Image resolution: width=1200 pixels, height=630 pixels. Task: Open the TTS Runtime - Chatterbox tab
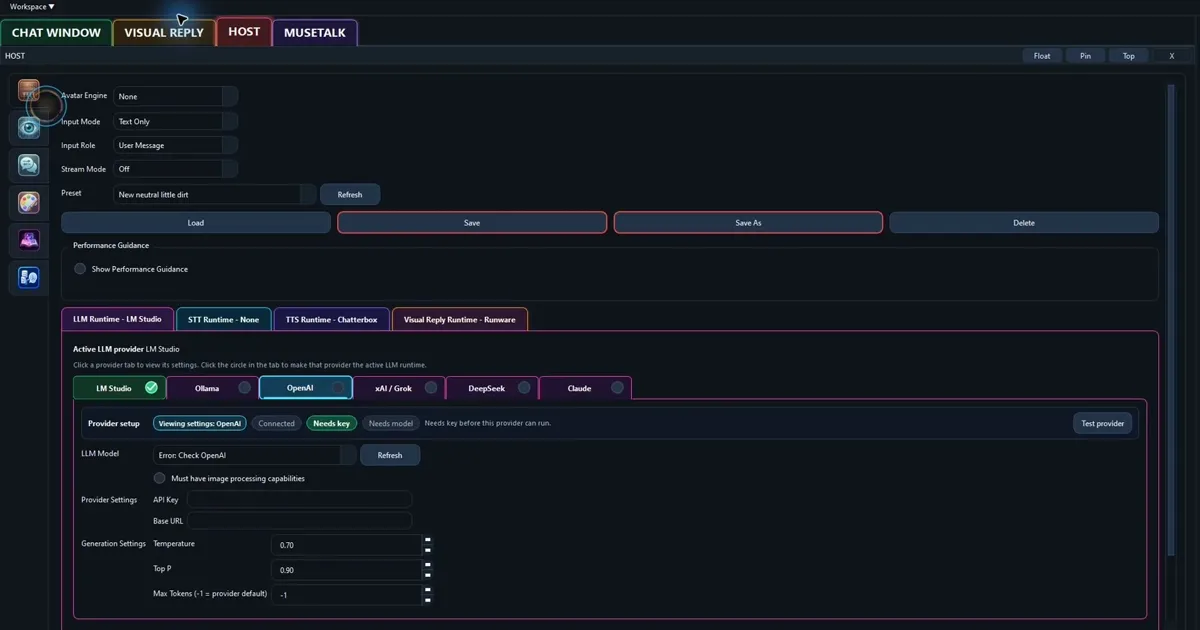click(331, 319)
